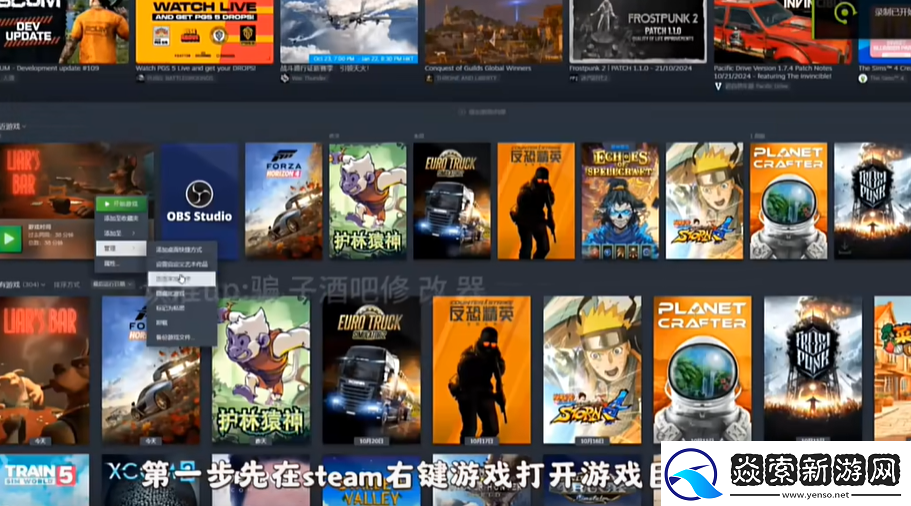Select 开始游戏 in the context menu

[x=121, y=204]
